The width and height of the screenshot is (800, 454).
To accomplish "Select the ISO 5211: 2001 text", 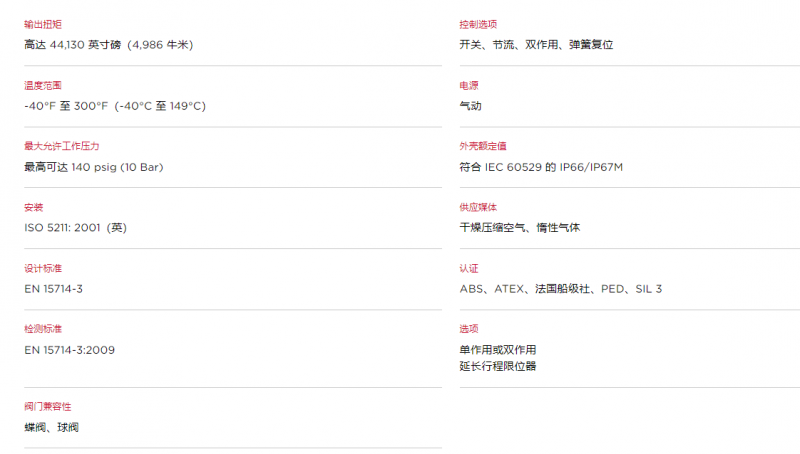I will point(62,228).
